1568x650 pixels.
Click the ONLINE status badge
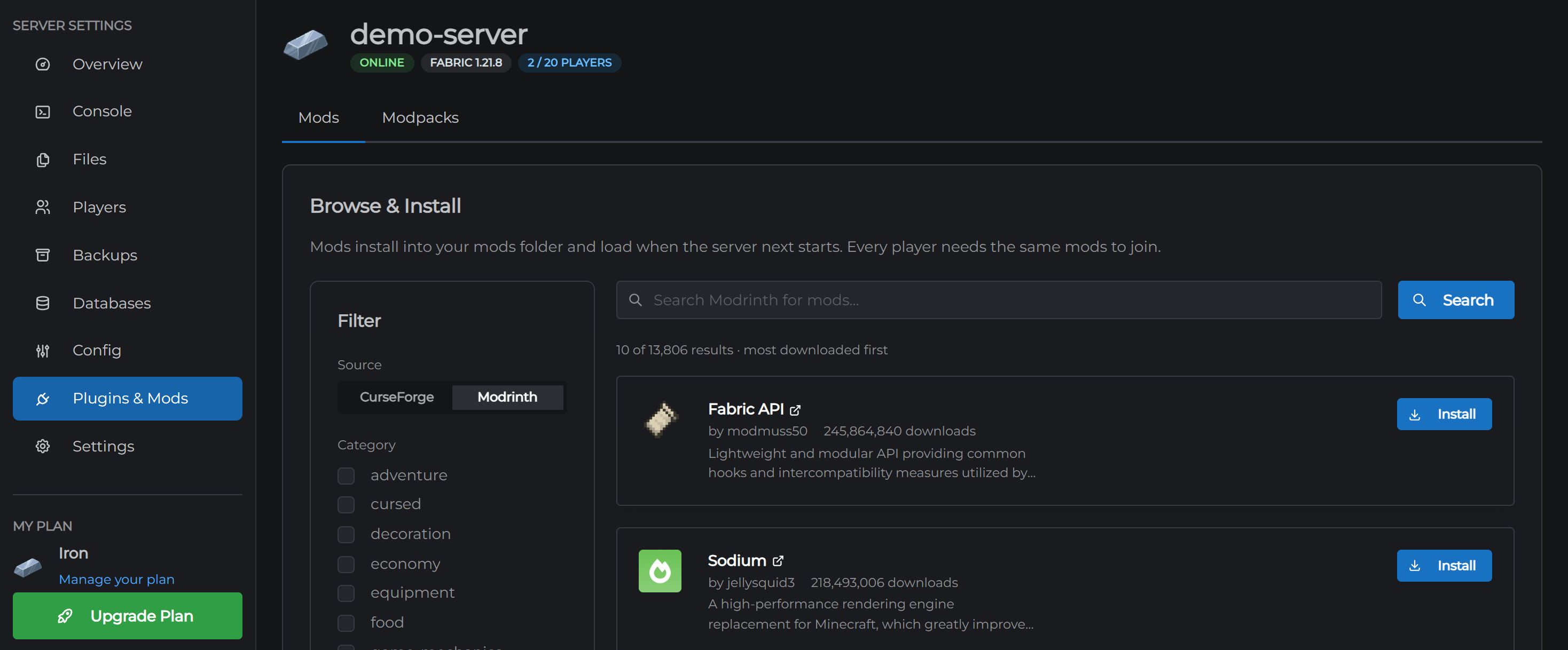pyautogui.click(x=382, y=62)
